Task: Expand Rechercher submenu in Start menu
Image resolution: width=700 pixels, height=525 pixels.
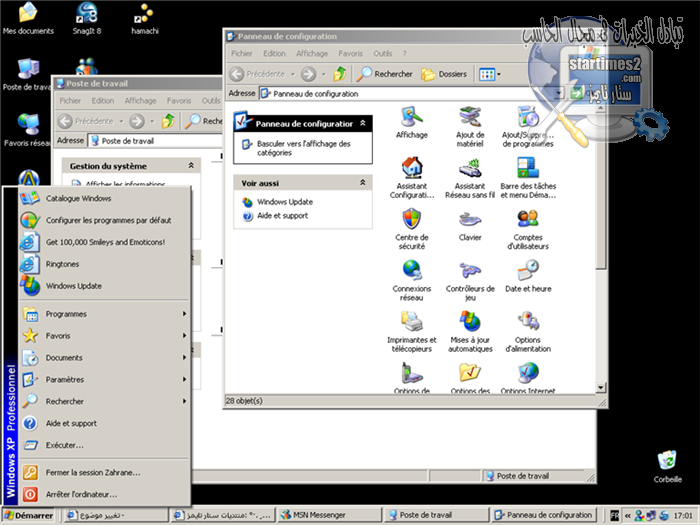Action: tap(104, 401)
